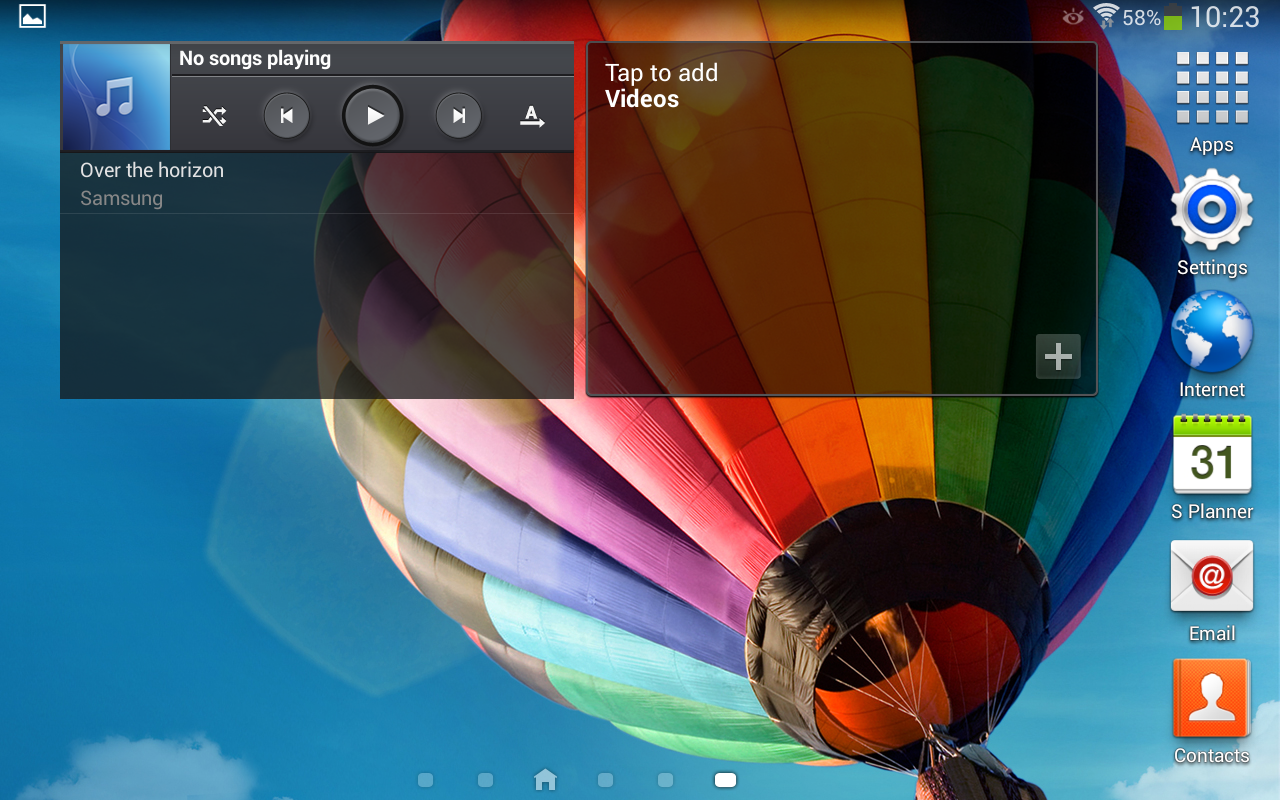The image size is (1280, 800).
Task: Switch to the second home screen page dot
Action: [485, 780]
